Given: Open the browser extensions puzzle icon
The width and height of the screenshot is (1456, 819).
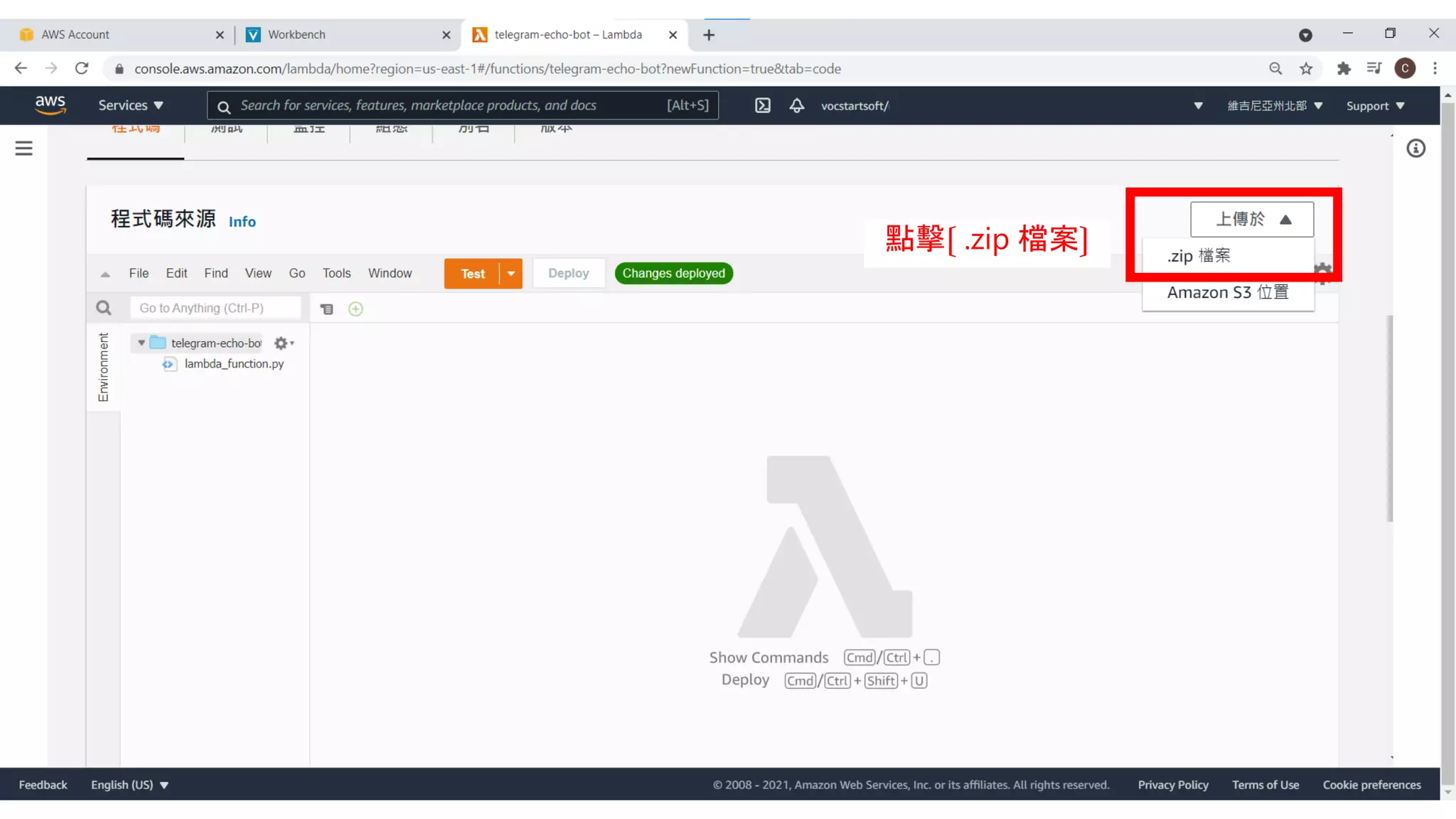Looking at the screenshot, I should pyautogui.click(x=1344, y=68).
